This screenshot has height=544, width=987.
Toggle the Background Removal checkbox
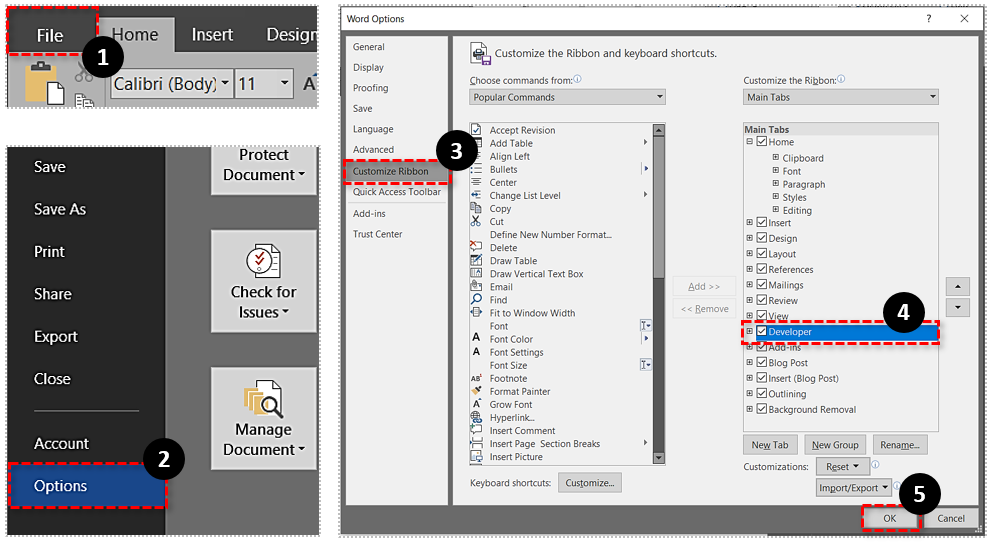762,409
